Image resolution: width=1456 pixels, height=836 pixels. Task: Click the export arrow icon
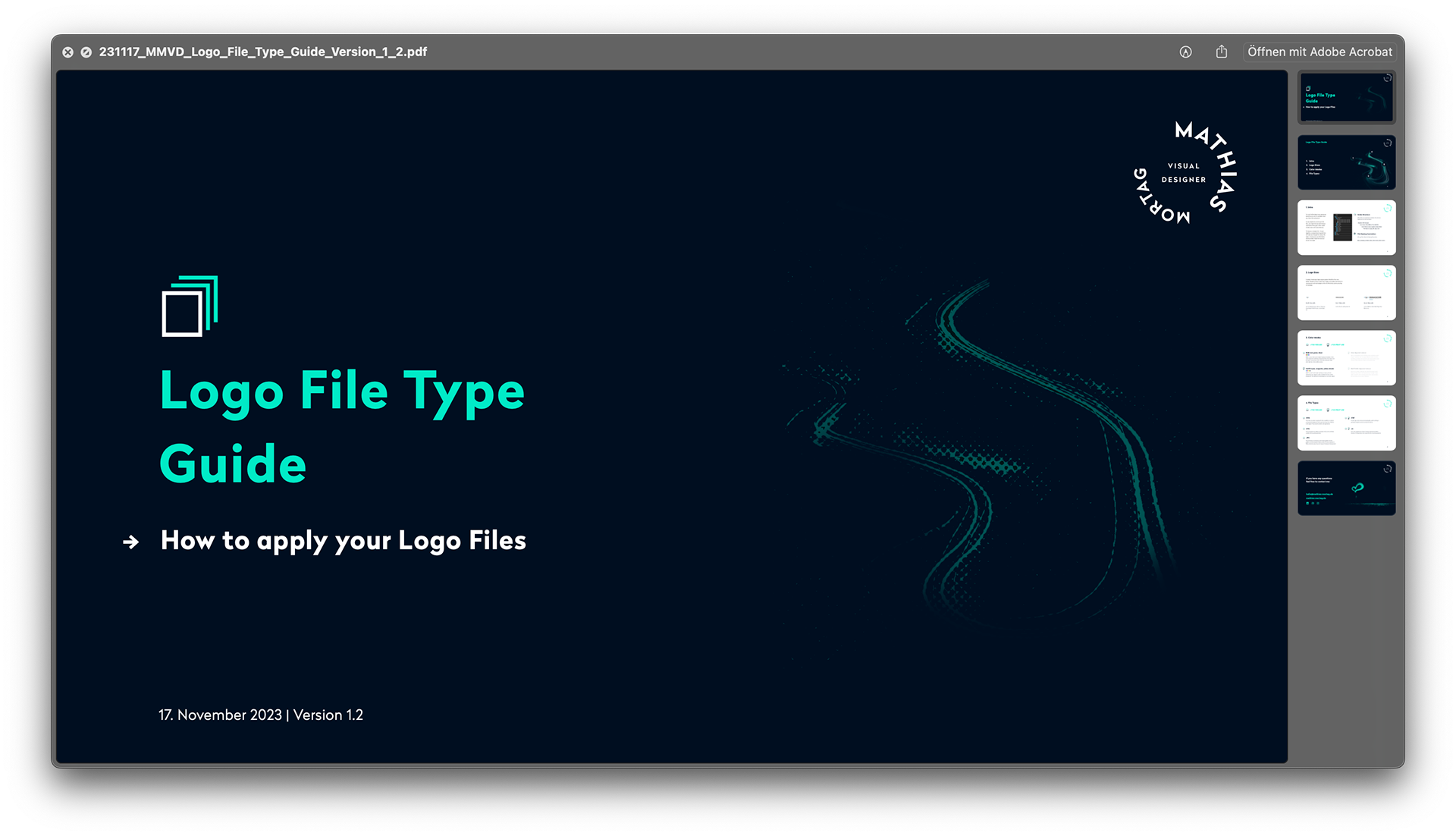(x=1222, y=52)
